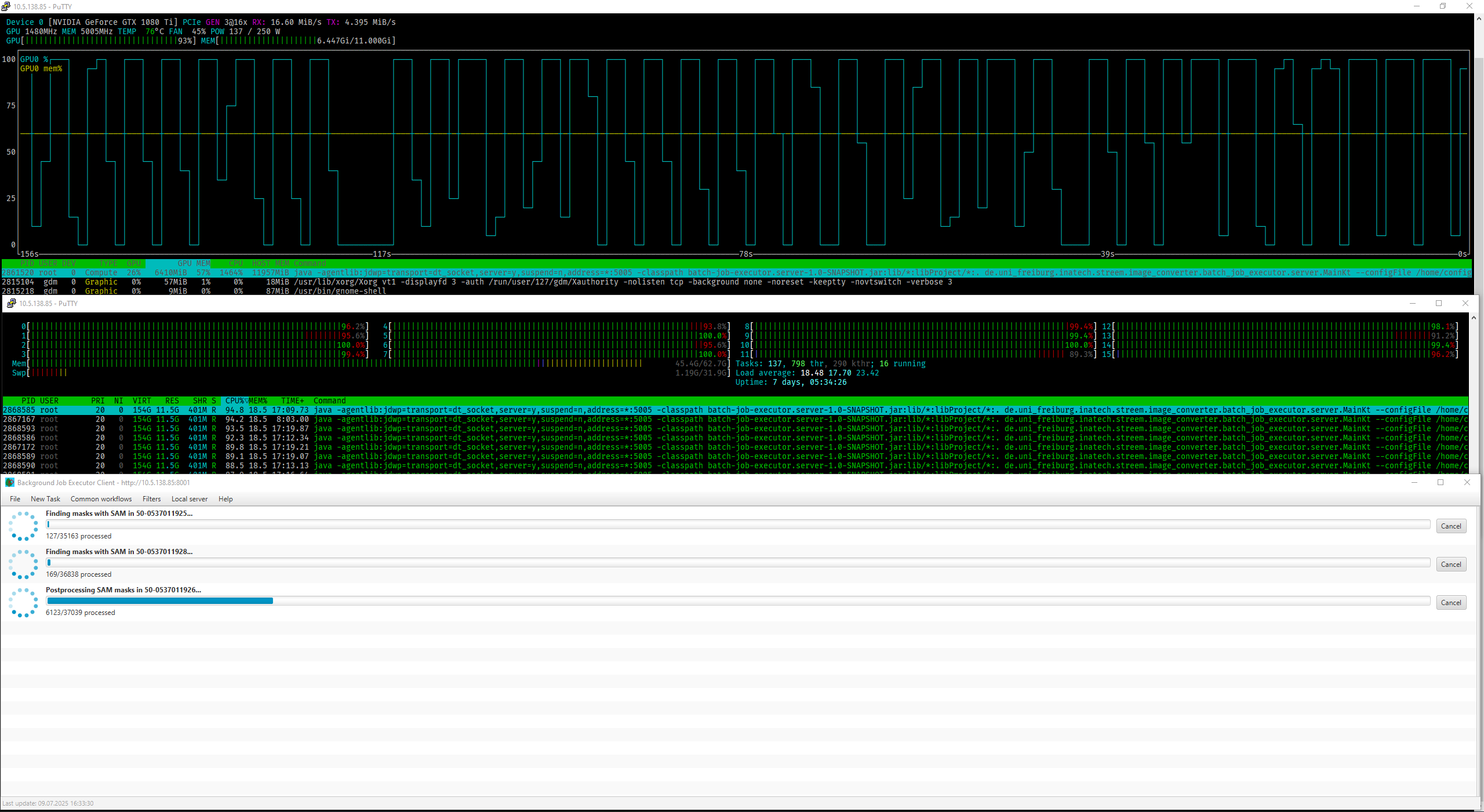Select htop process row PID 2868589

pyautogui.click(x=735, y=456)
